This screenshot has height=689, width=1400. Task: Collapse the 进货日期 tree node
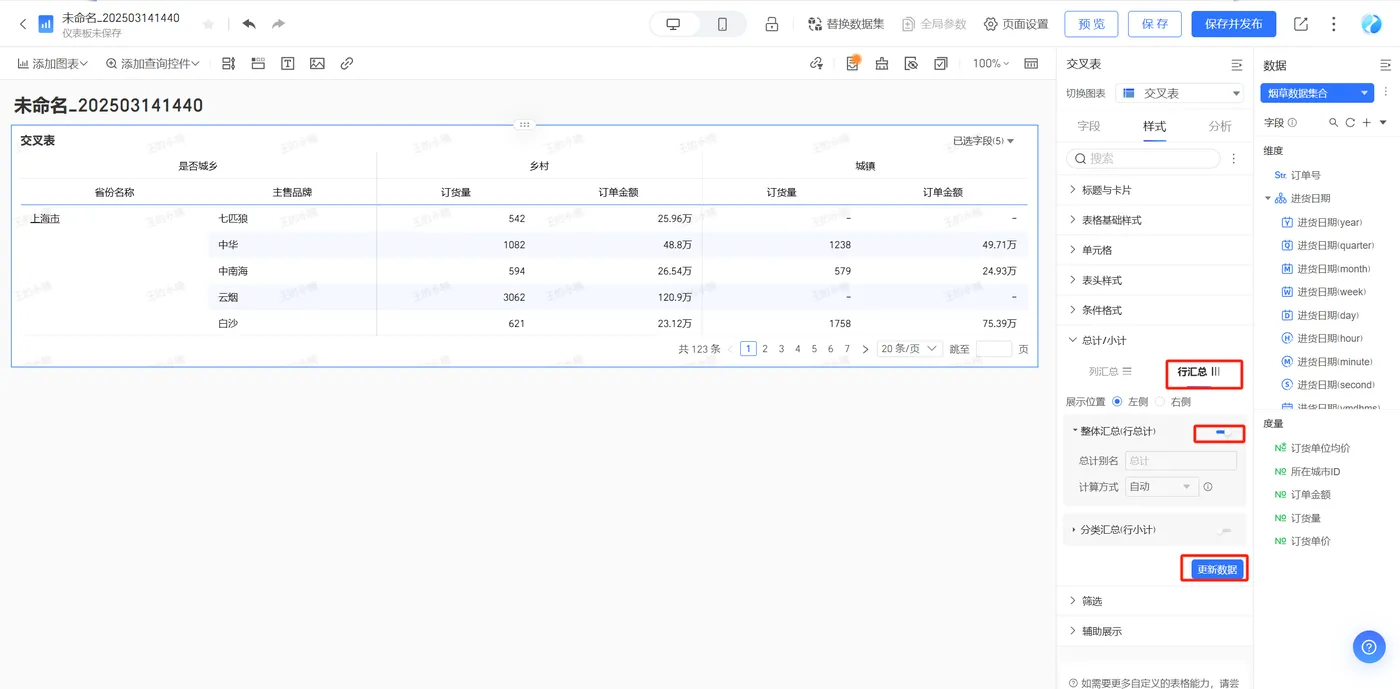tap(1268, 199)
